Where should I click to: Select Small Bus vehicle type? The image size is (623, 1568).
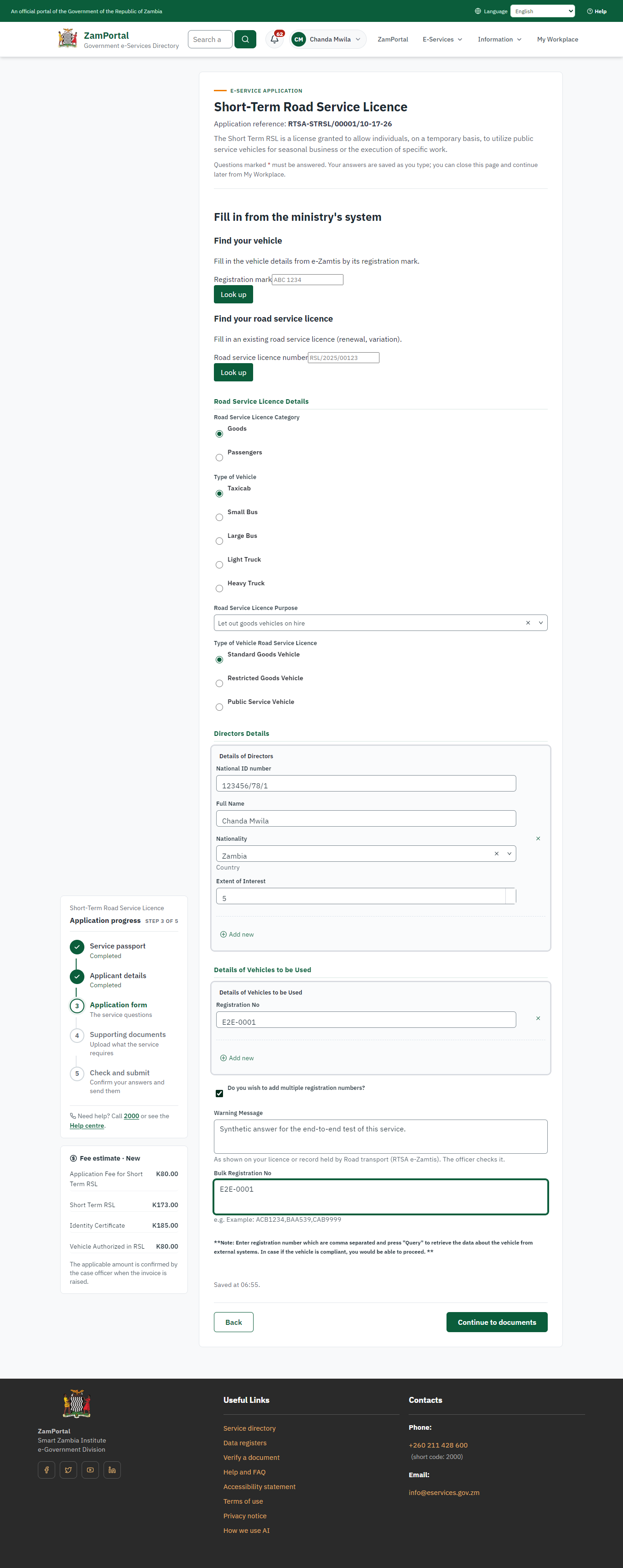pyautogui.click(x=219, y=517)
